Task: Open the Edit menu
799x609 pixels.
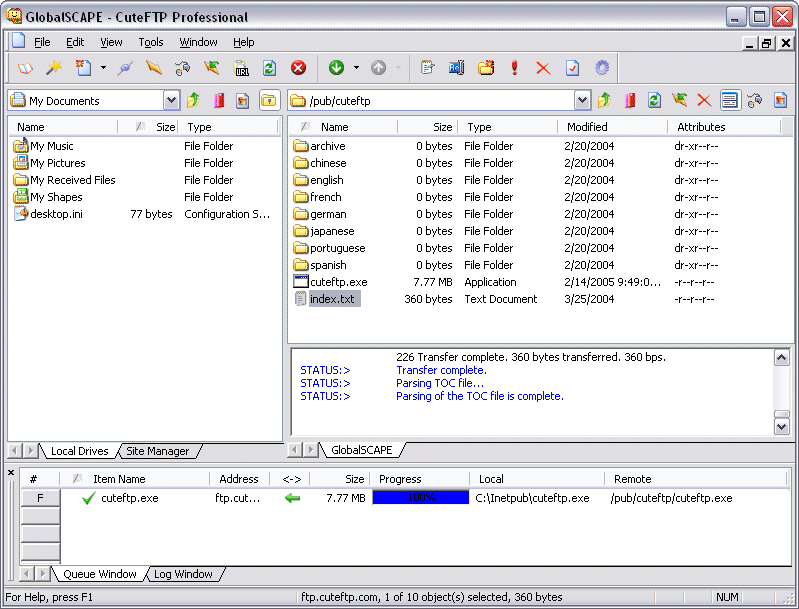Action: click(x=75, y=42)
